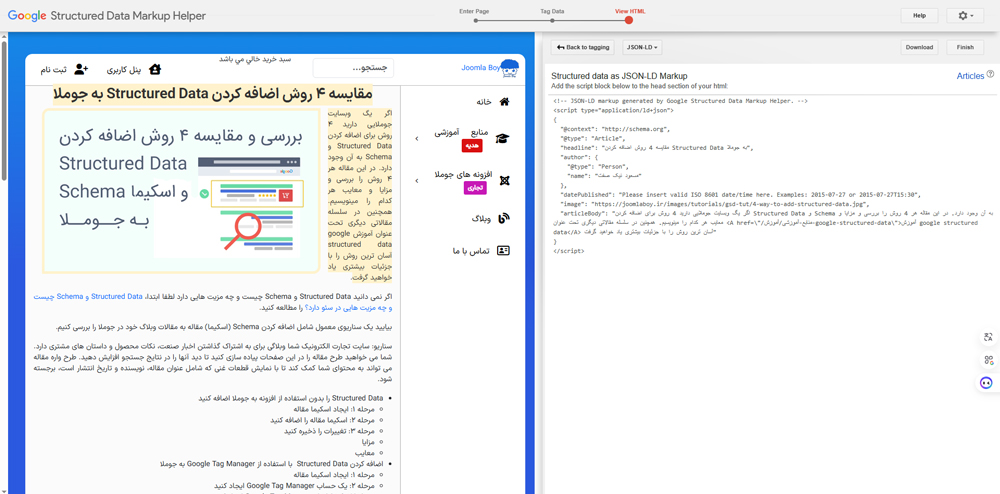
Task: Open the خانه menu item
Action: (x=482, y=102)
